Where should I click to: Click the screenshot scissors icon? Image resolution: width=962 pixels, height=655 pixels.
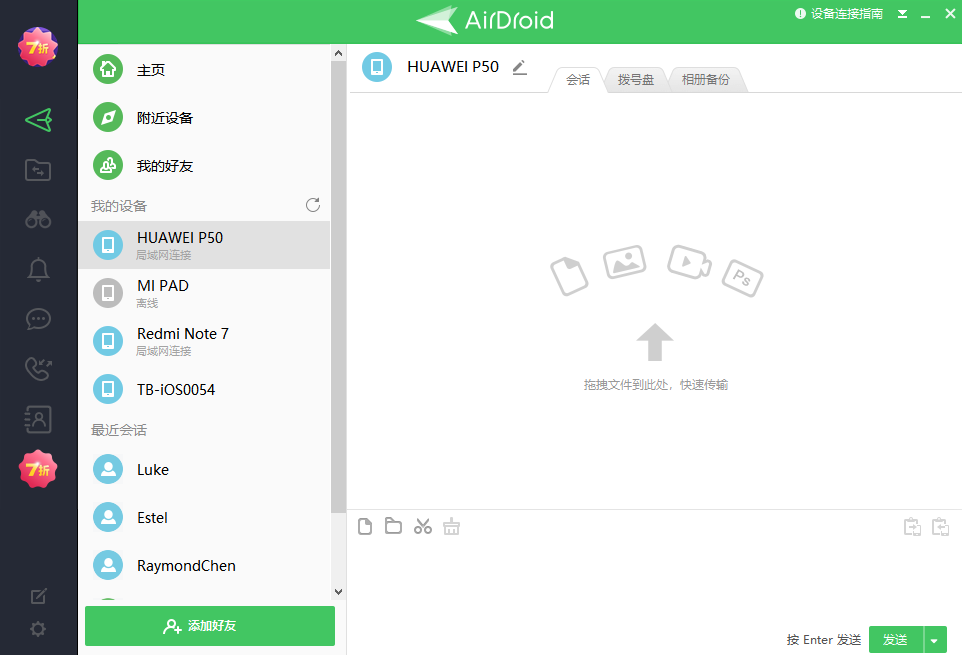coord(423,526)
